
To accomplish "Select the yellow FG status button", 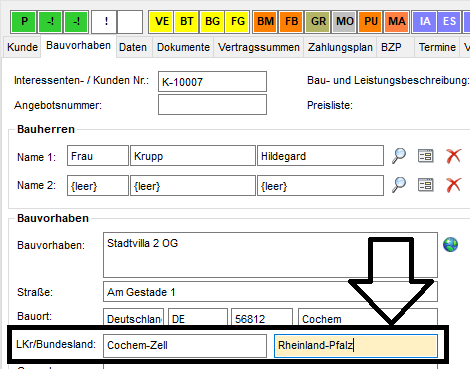I will click(237, 22).
